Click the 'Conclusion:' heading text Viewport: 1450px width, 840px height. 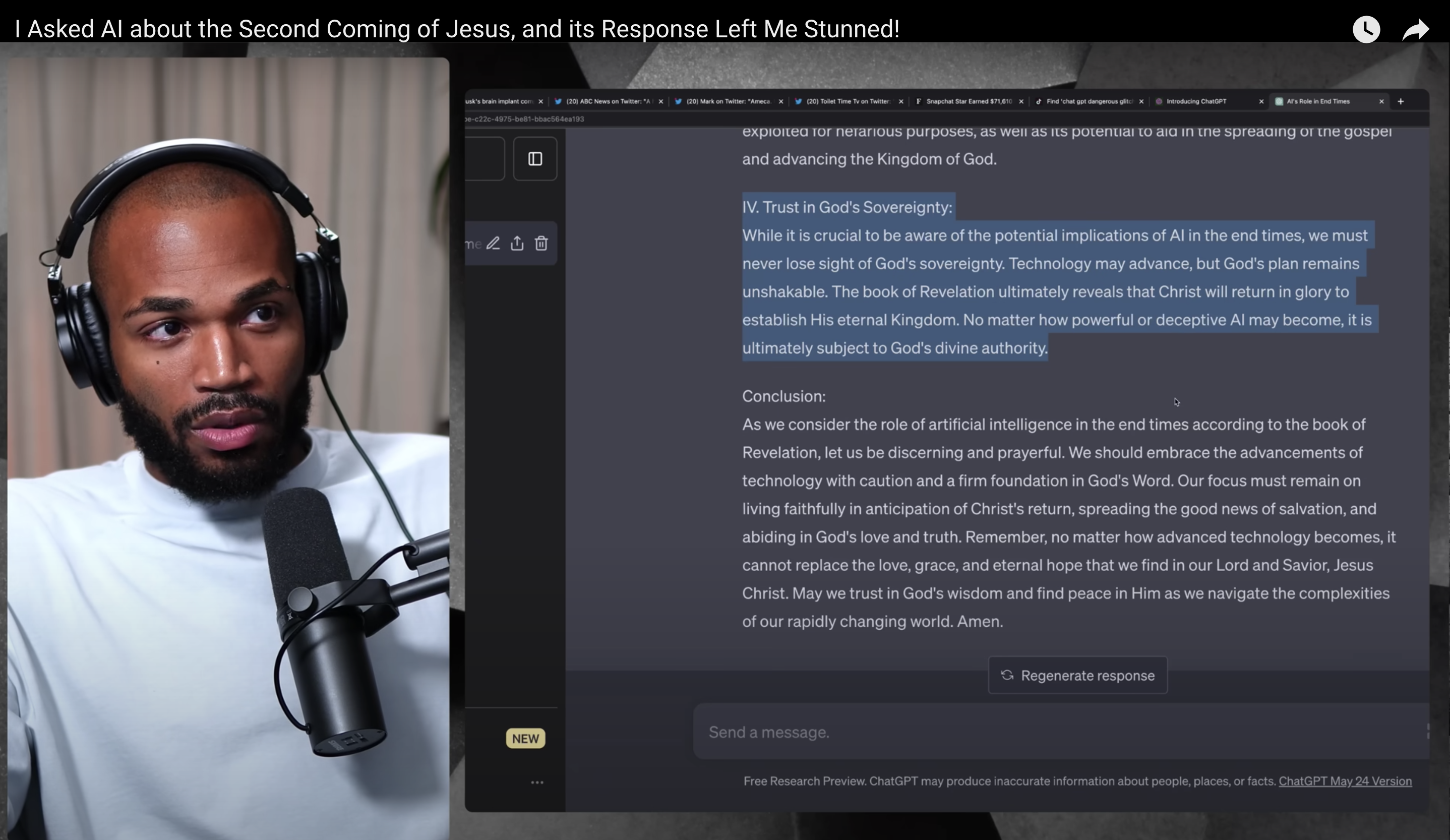(783, 396)
